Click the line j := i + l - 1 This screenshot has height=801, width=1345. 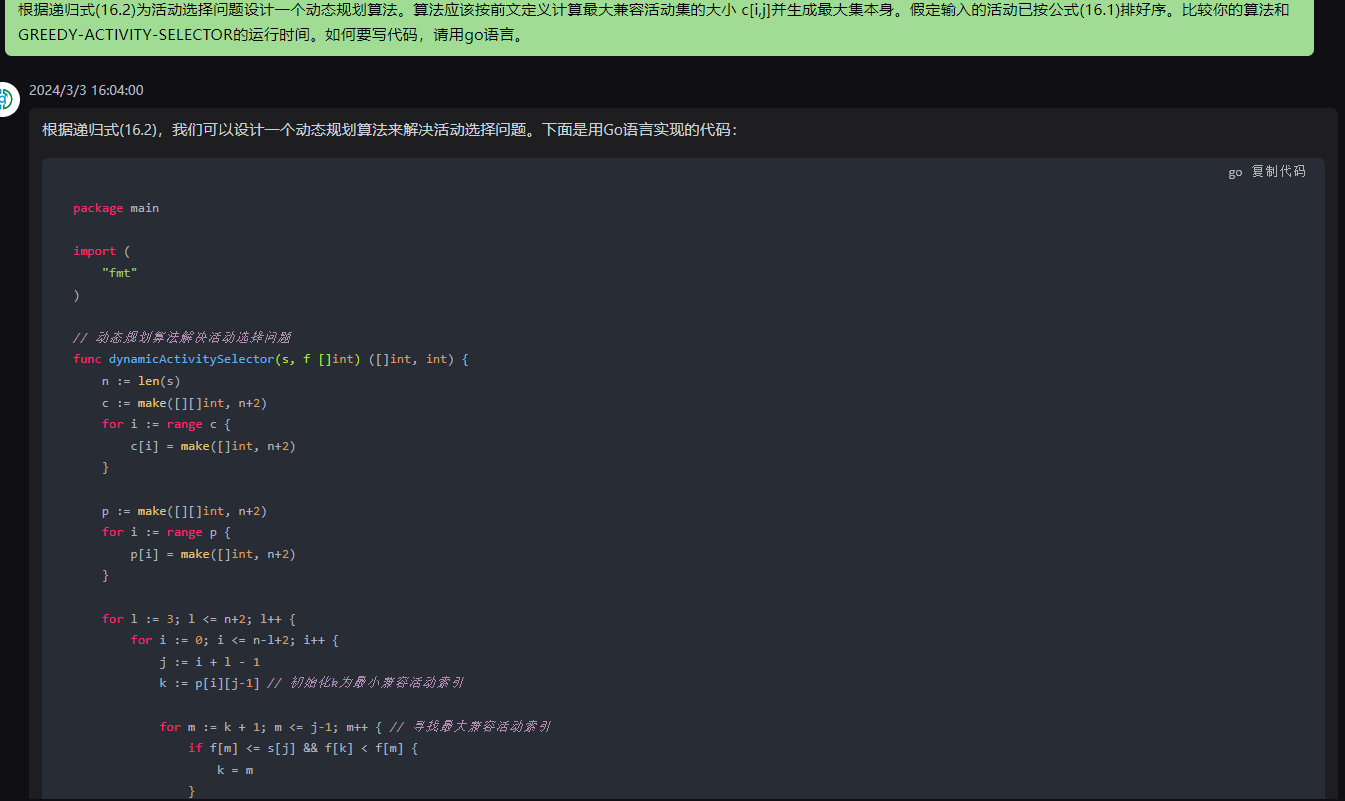point(210,662)
